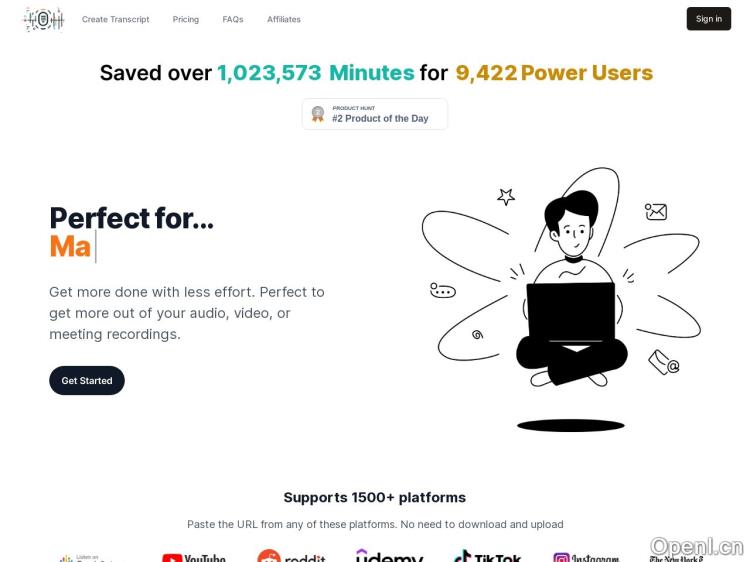This screenshot has width=750, height=562.
Task: Click the Instagram platform logo
Action: point(586,557)
